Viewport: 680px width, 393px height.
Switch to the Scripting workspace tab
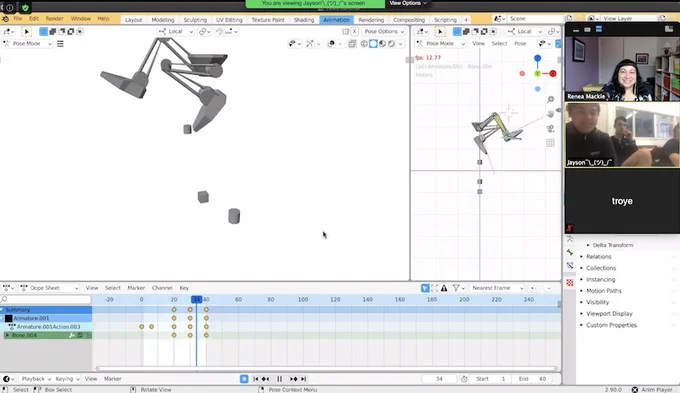(x=445, y=20)
